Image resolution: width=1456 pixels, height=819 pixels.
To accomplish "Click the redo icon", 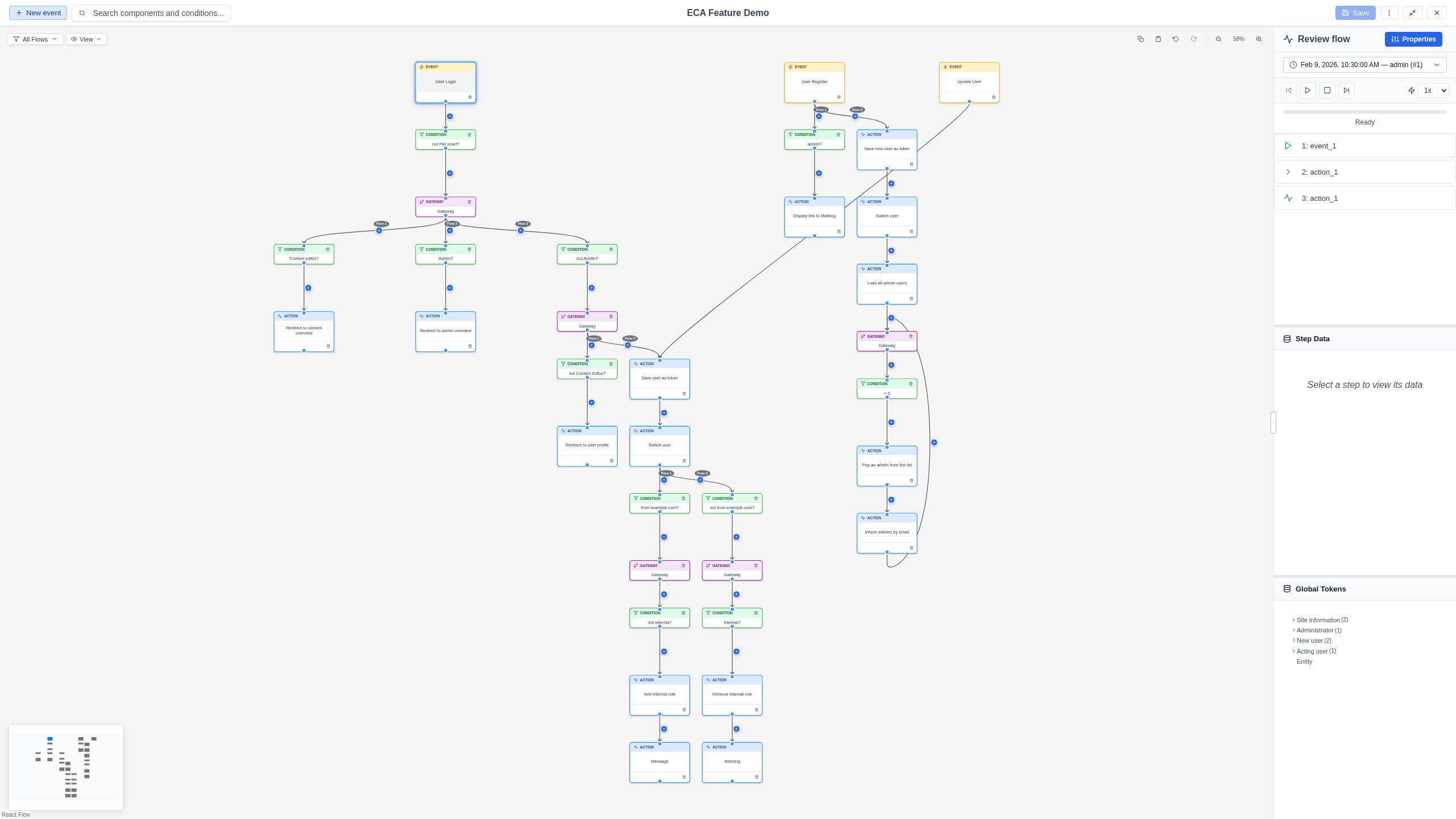I will [1194, 39].
